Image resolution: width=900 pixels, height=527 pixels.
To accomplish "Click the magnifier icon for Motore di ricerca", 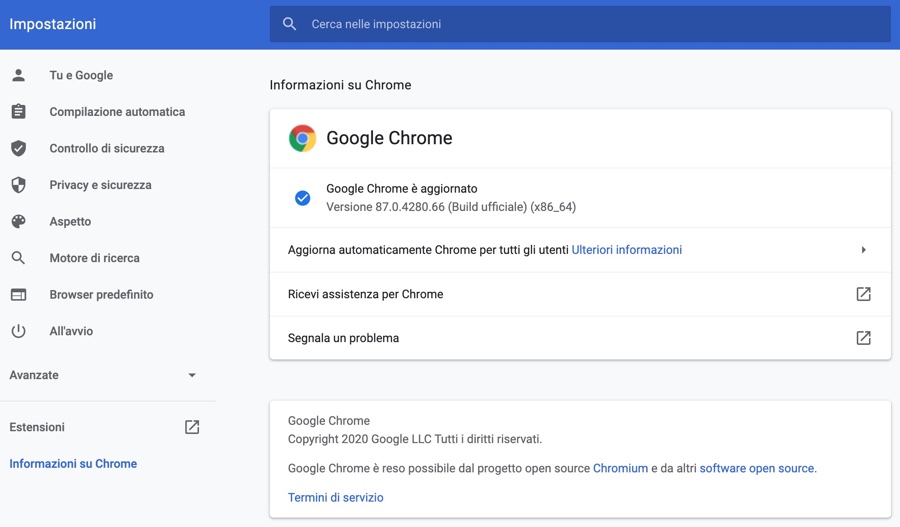I will 18,258.
